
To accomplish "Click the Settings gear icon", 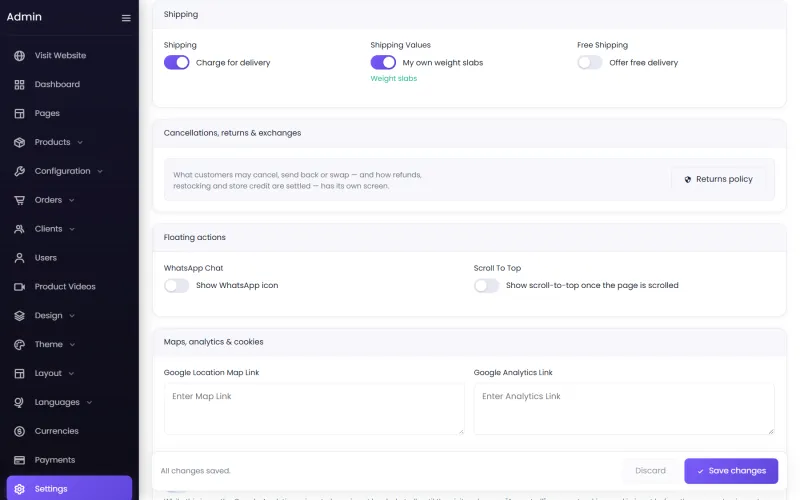I will pos(19,489).
